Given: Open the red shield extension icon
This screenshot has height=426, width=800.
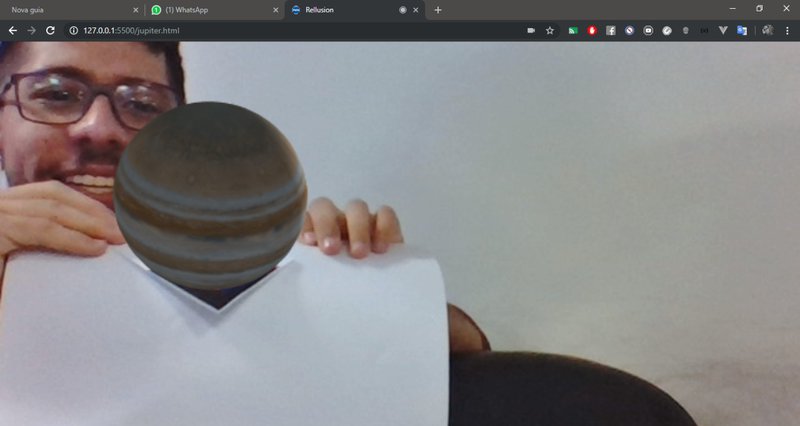Looking at the screenshot, I should tap(592, 31).
